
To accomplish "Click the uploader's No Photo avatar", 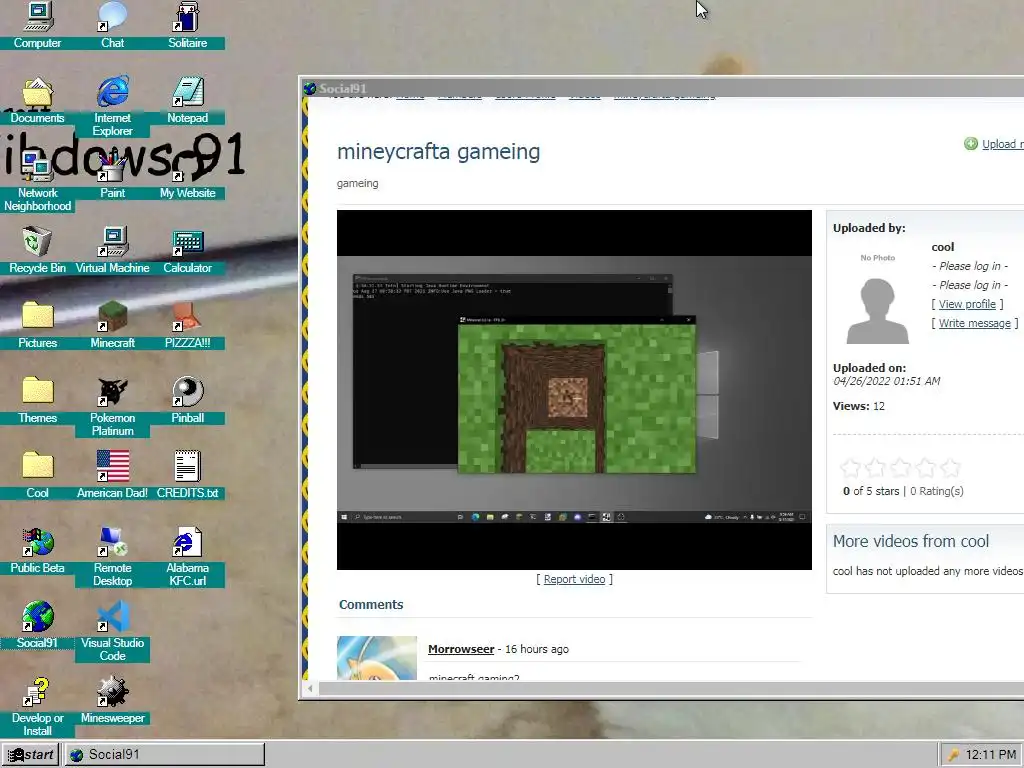I will [877, 298].
